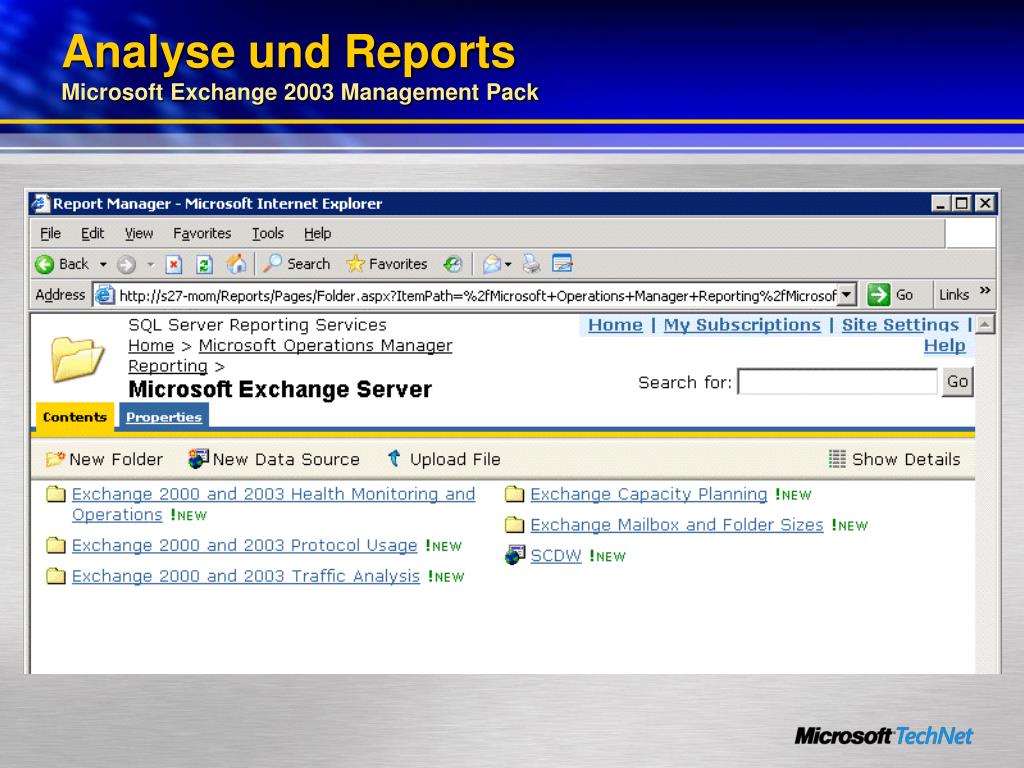This screenshot has height=768, width=1024.
Task: Click the Forward arrow icon
Action: pyautogui.click(x=126, y=264)
